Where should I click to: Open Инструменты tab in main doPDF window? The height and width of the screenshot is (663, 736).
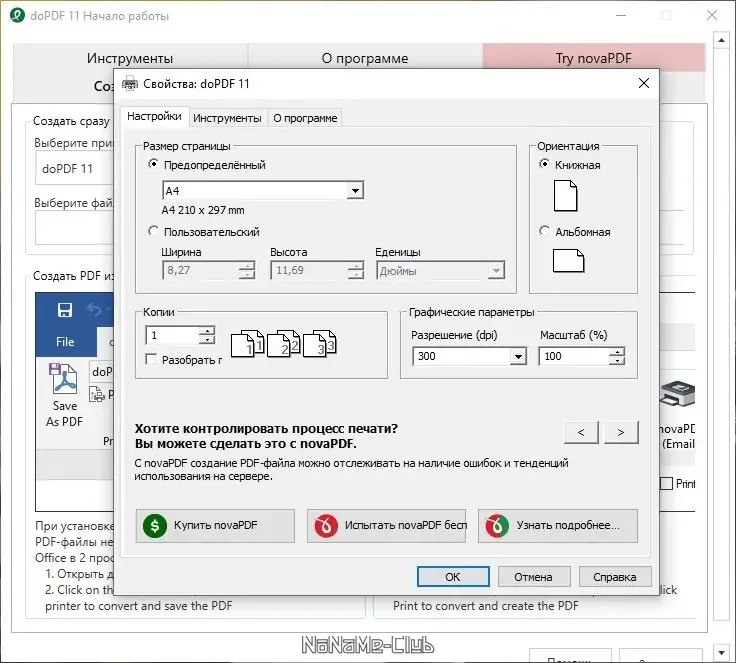click(x=130, y=58)
